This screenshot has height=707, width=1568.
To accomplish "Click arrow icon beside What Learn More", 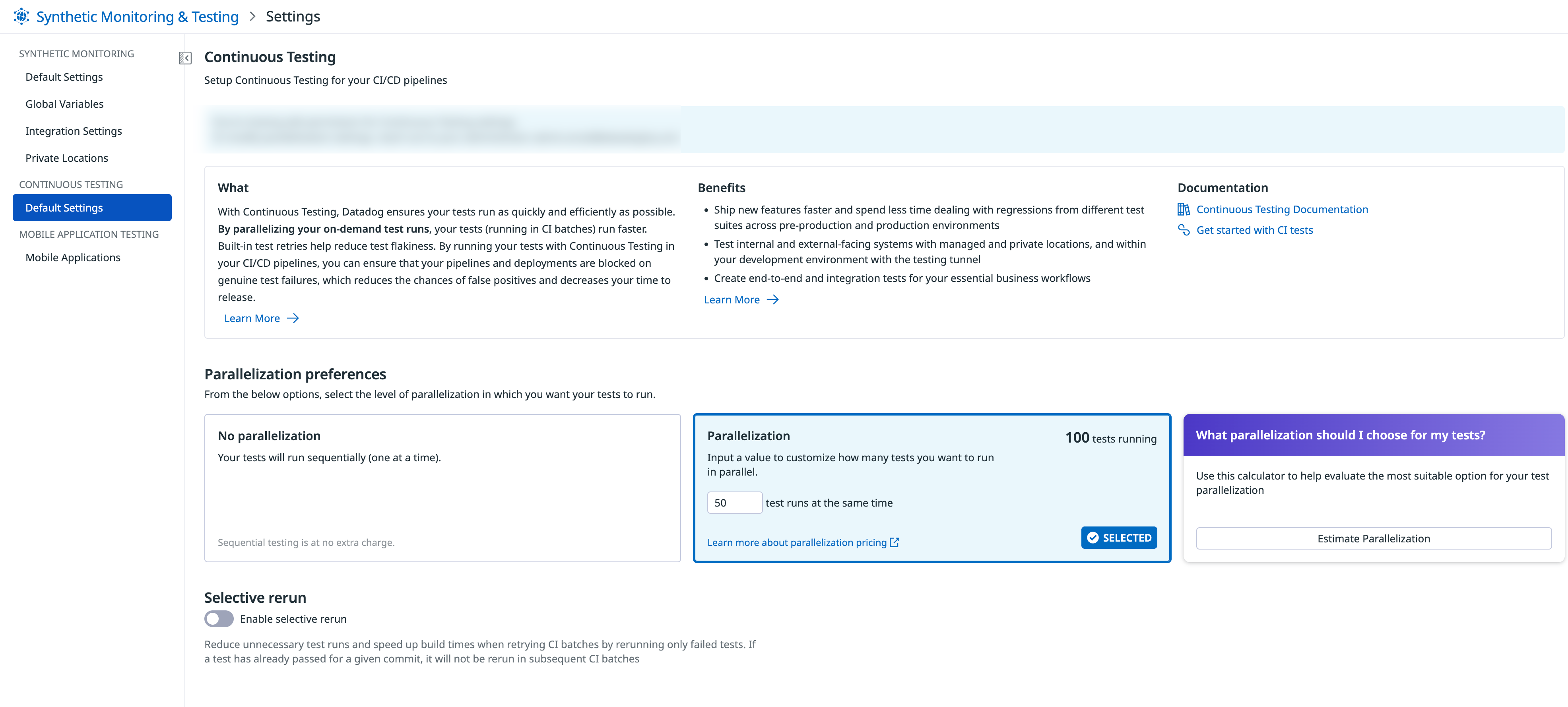I will point(293,319).
